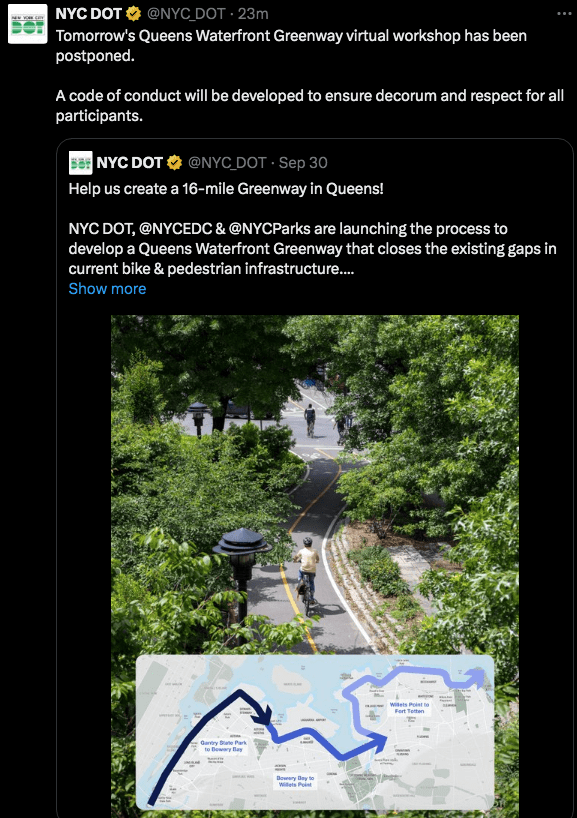Open the @NYCEDC mention
This screenshot has height=818, width=577.
point(175,228)
